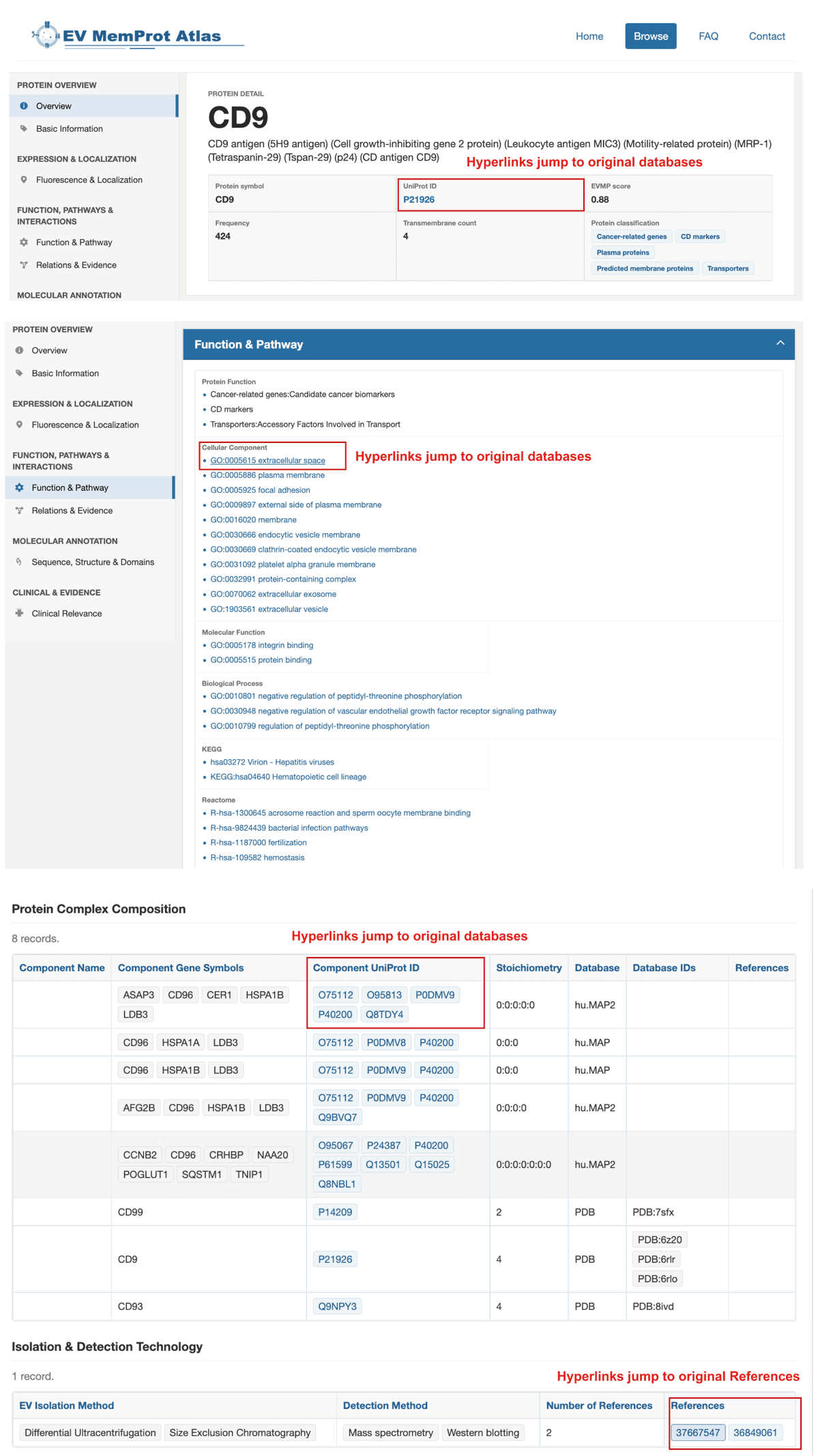Open the Contact page
Image resolution: width=818 pixels, height=1456 pixels.
tap(767, 36)
